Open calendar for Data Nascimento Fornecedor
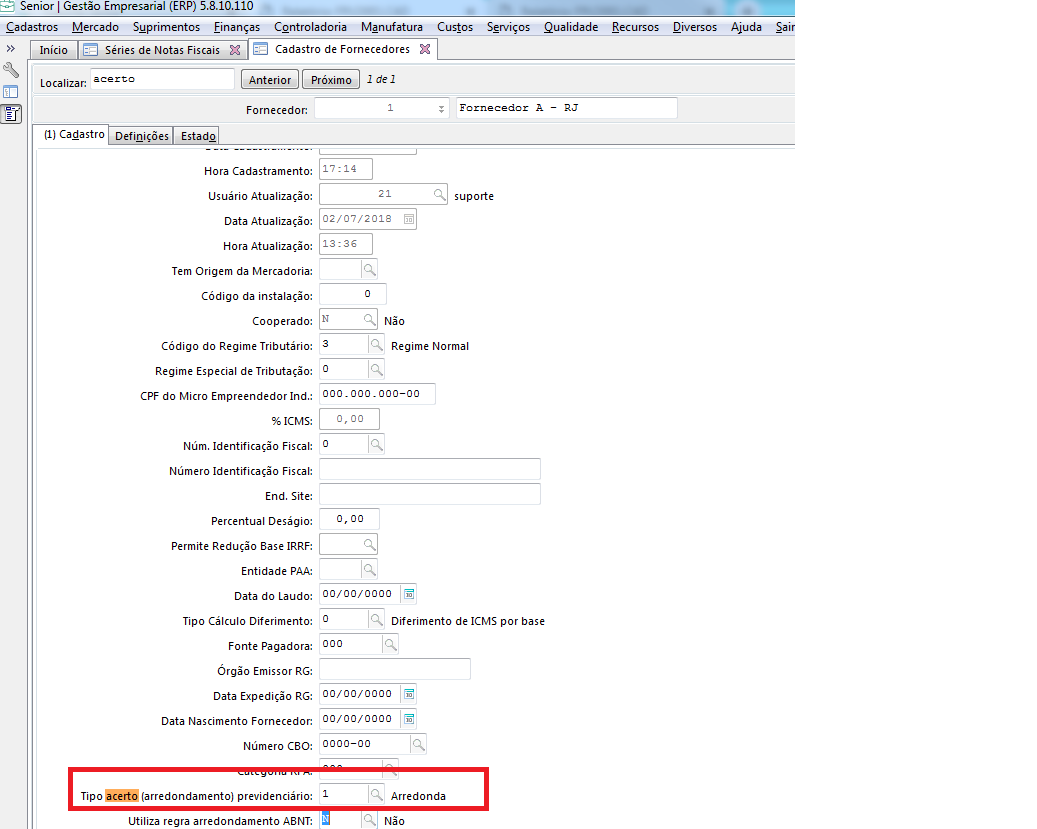The height and width of the screenshot is (829, 1037). point(408,719)
